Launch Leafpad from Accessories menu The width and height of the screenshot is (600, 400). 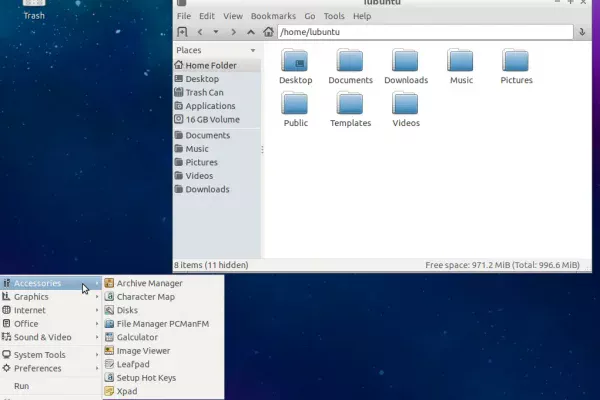[x=132, y=364]
